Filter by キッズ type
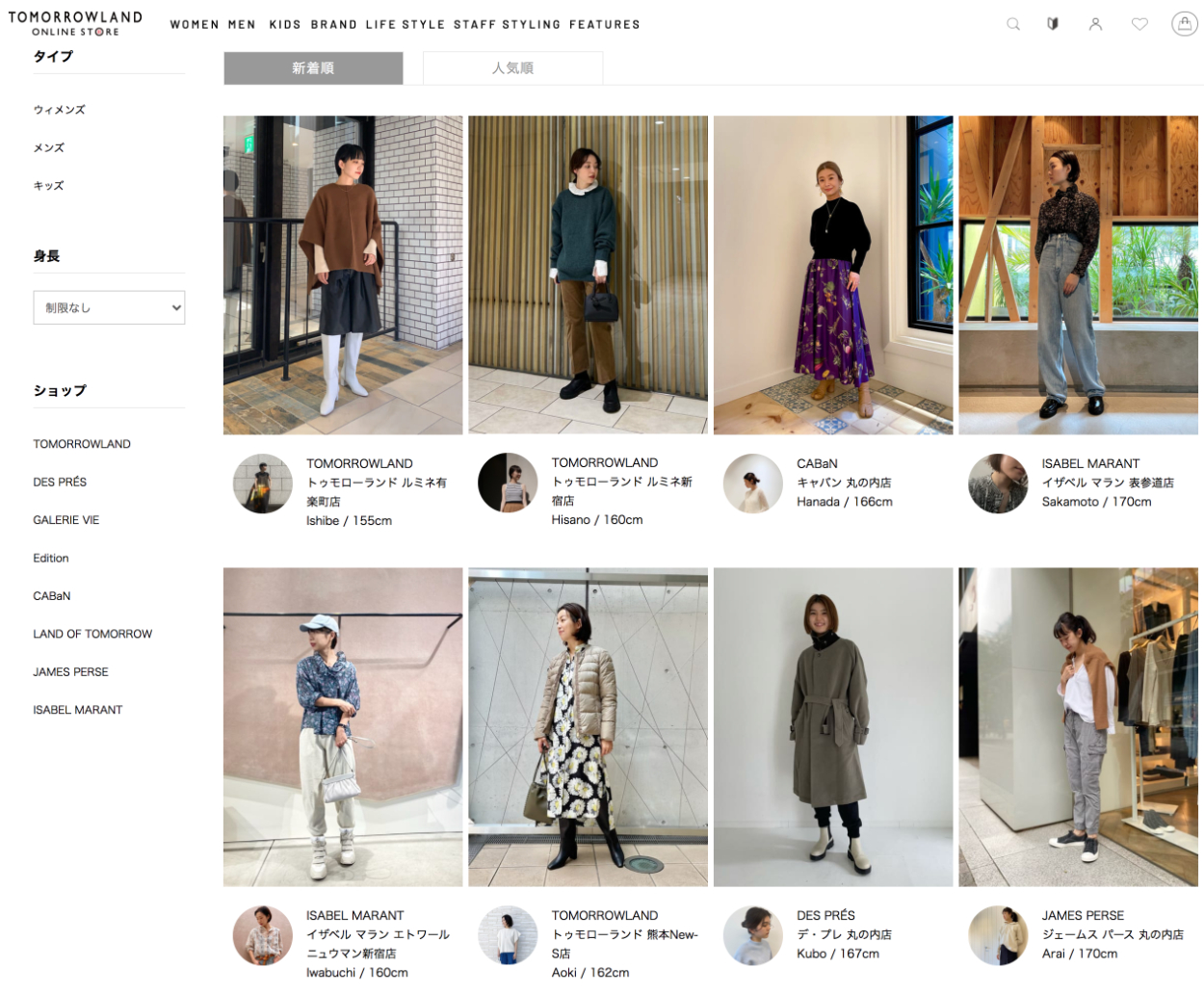Image resolution: width=1204 pixels, height=994 pixels. click(x=48, y=186)
